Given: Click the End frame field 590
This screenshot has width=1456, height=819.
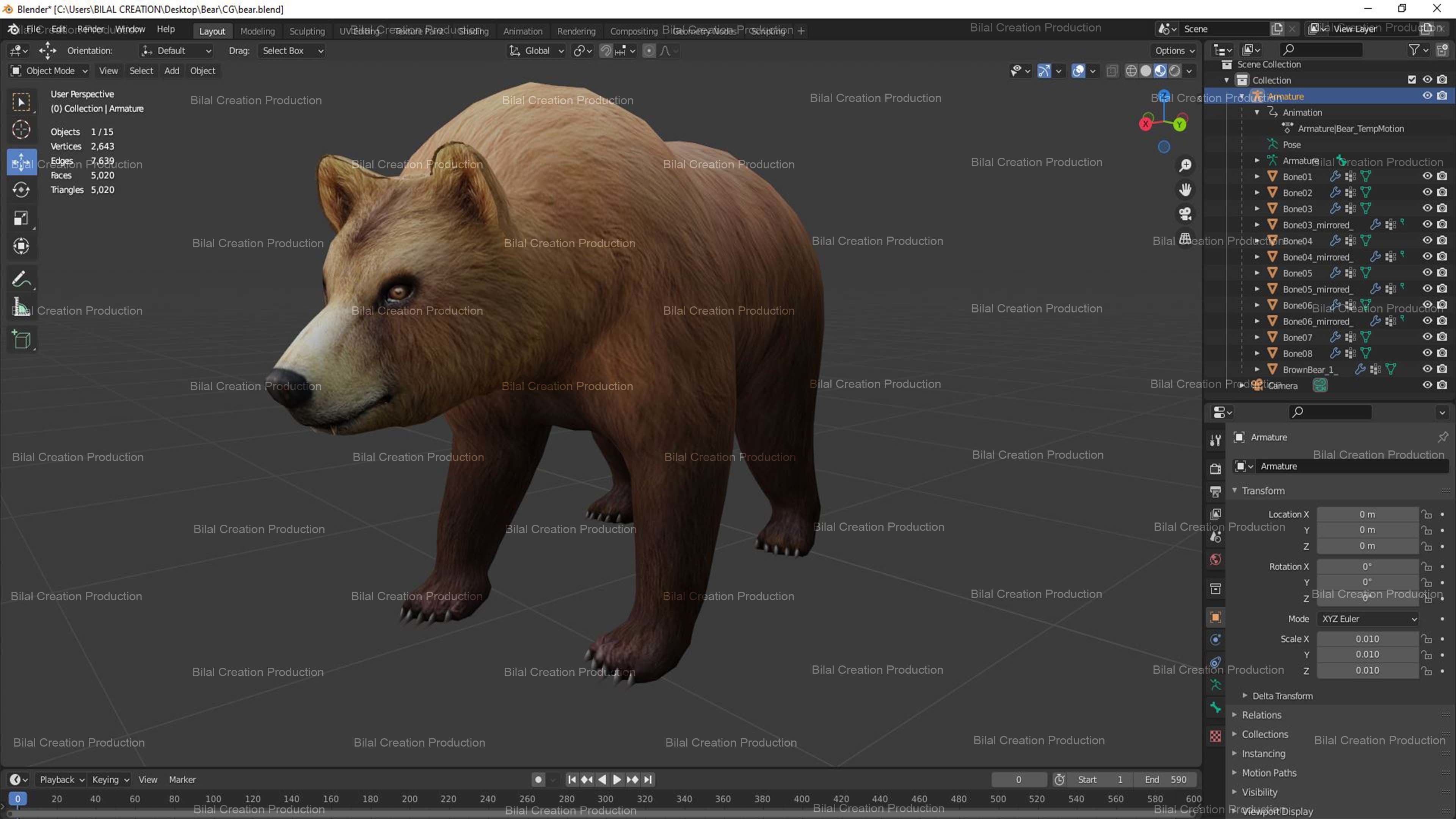Looking at the screenshot, I should point(1166,780).
